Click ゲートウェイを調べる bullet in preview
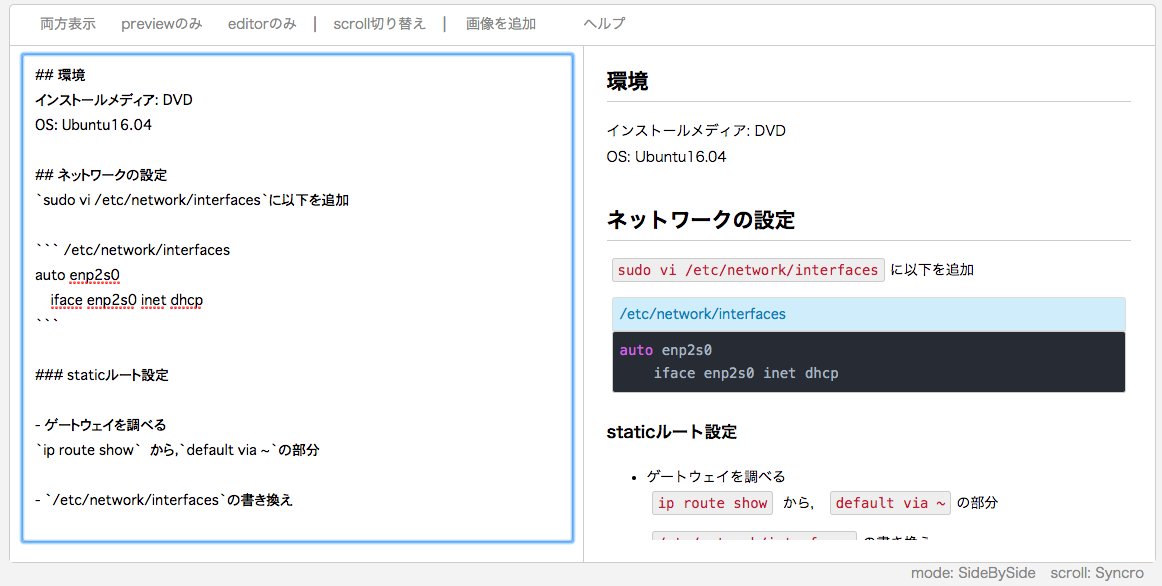The width and height of the screenshot is (1162, 586). 716,476
